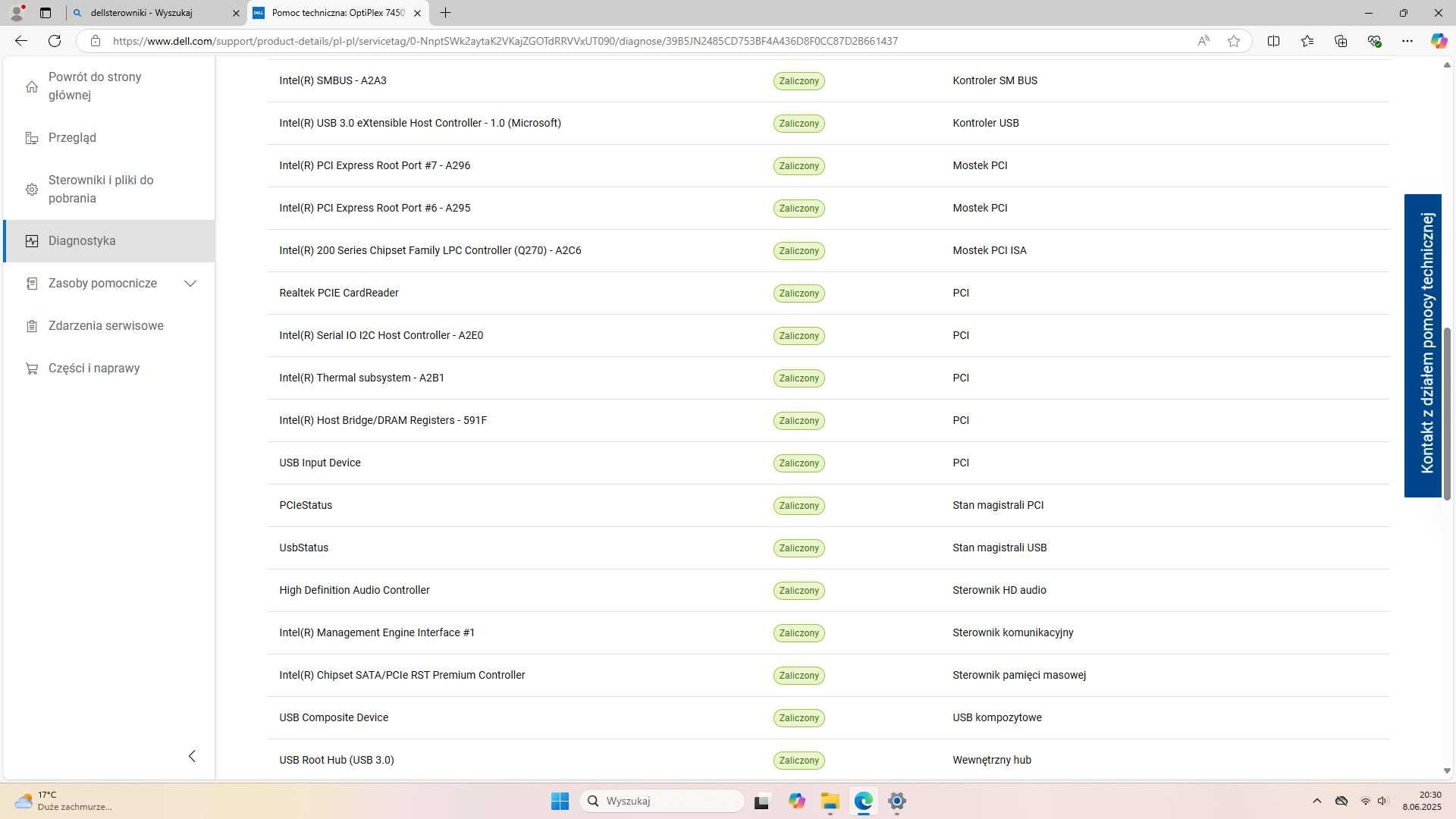Screen dimensions: 1456x819
Task: Open Sterowniki i pliki do pobrania
Action: pyautogui.click(x=109, y=189)
